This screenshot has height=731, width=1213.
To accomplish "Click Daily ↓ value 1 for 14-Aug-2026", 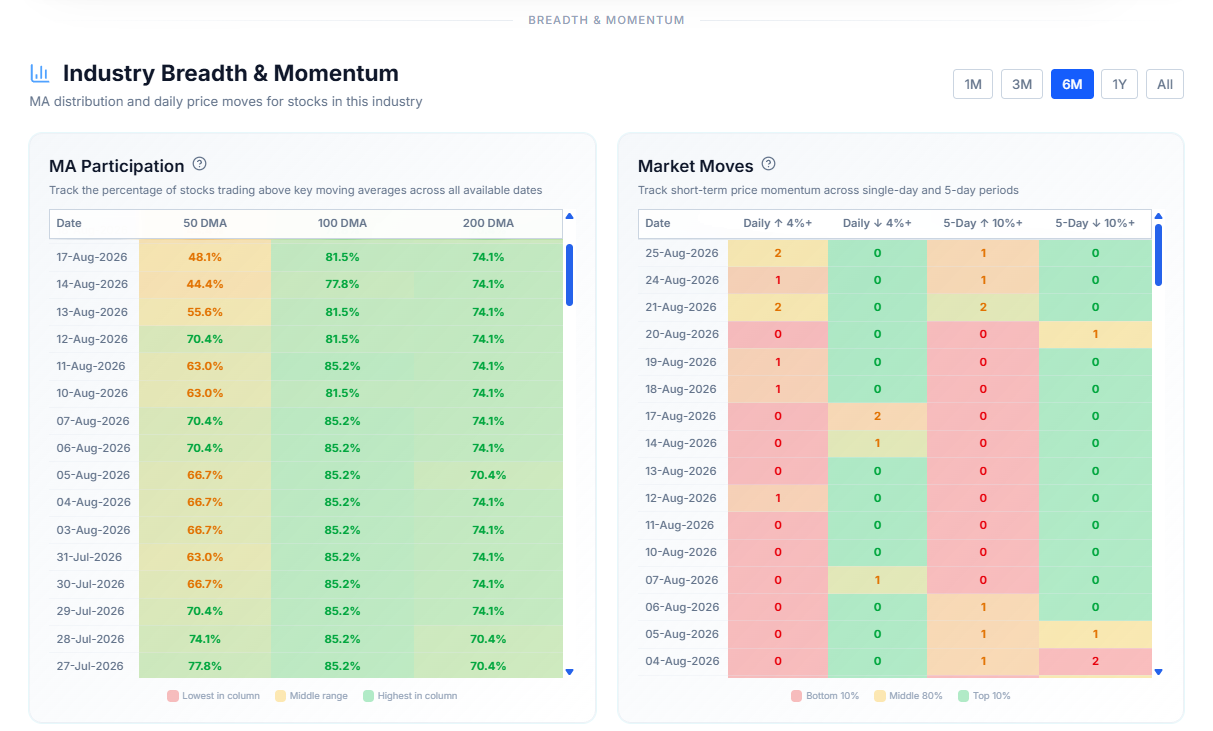I will coord(877,443).
